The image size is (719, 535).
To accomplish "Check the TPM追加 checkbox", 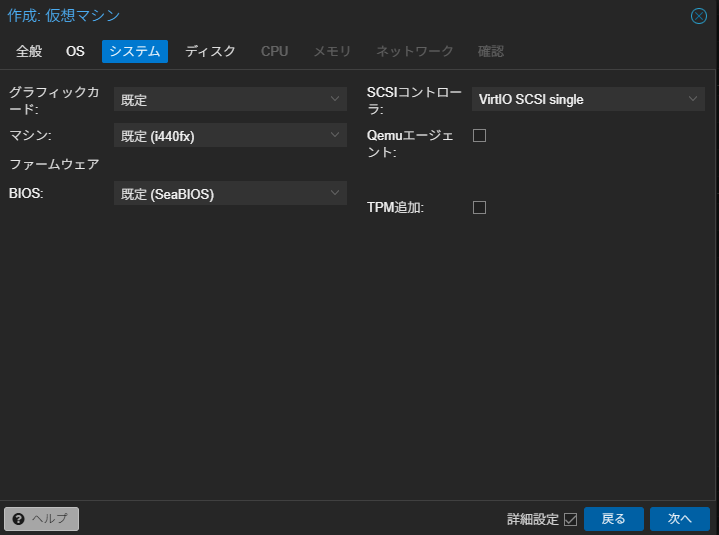I will 479,208.
